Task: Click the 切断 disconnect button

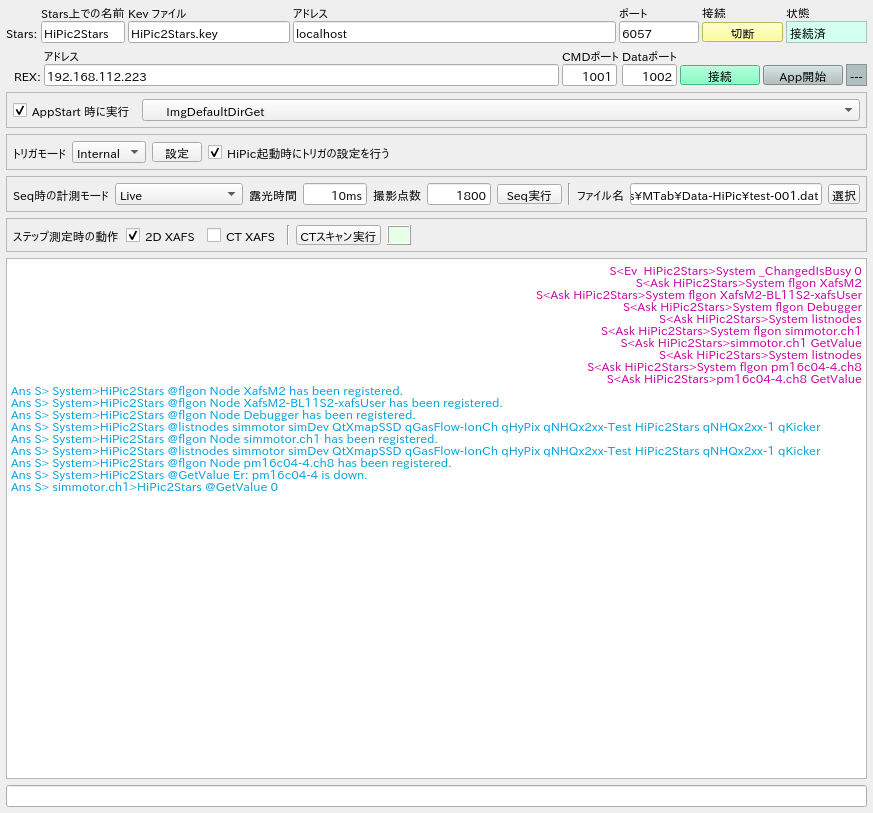Action: (741, 32)
